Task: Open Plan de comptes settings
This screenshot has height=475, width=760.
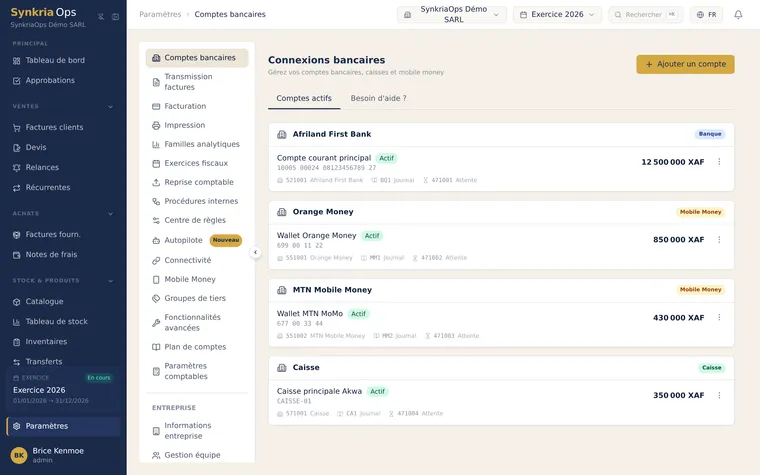Action: [197, 347]
